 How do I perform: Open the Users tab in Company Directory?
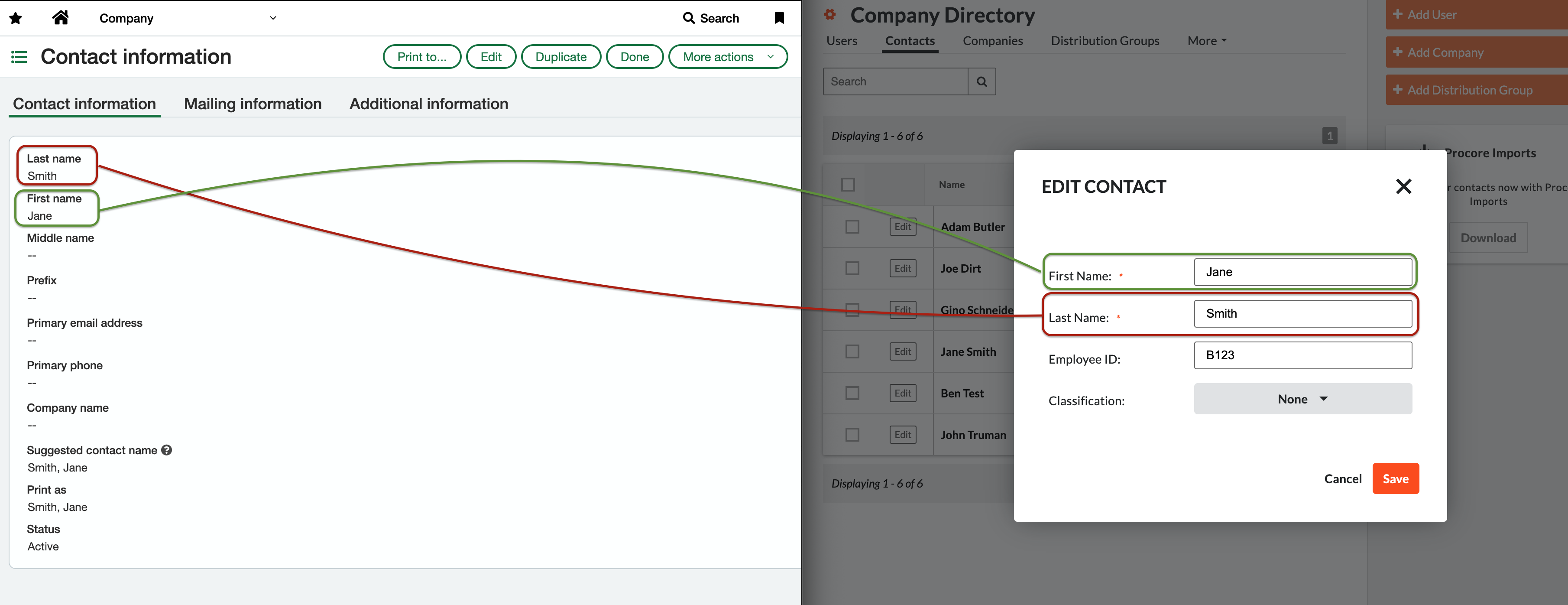point(842,41)
